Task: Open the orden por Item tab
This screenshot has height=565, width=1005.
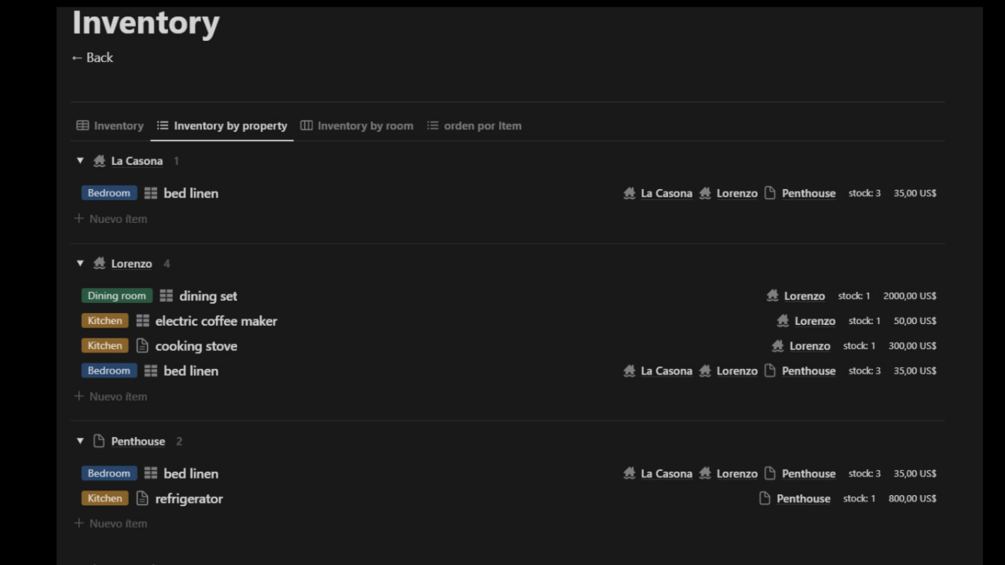Action: tap(482, 126)
